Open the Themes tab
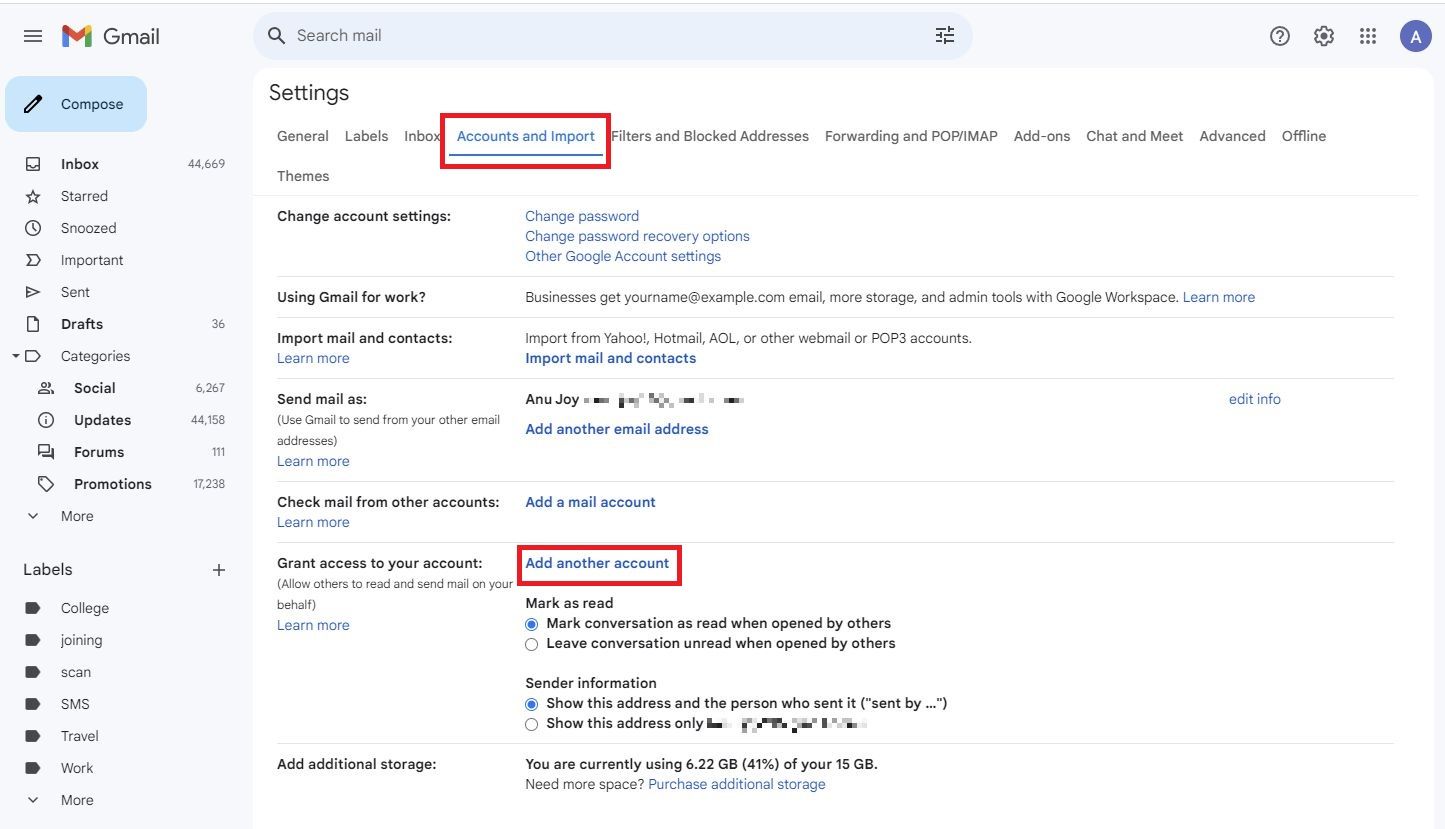Screen dimensions: 1445x829 303,176
